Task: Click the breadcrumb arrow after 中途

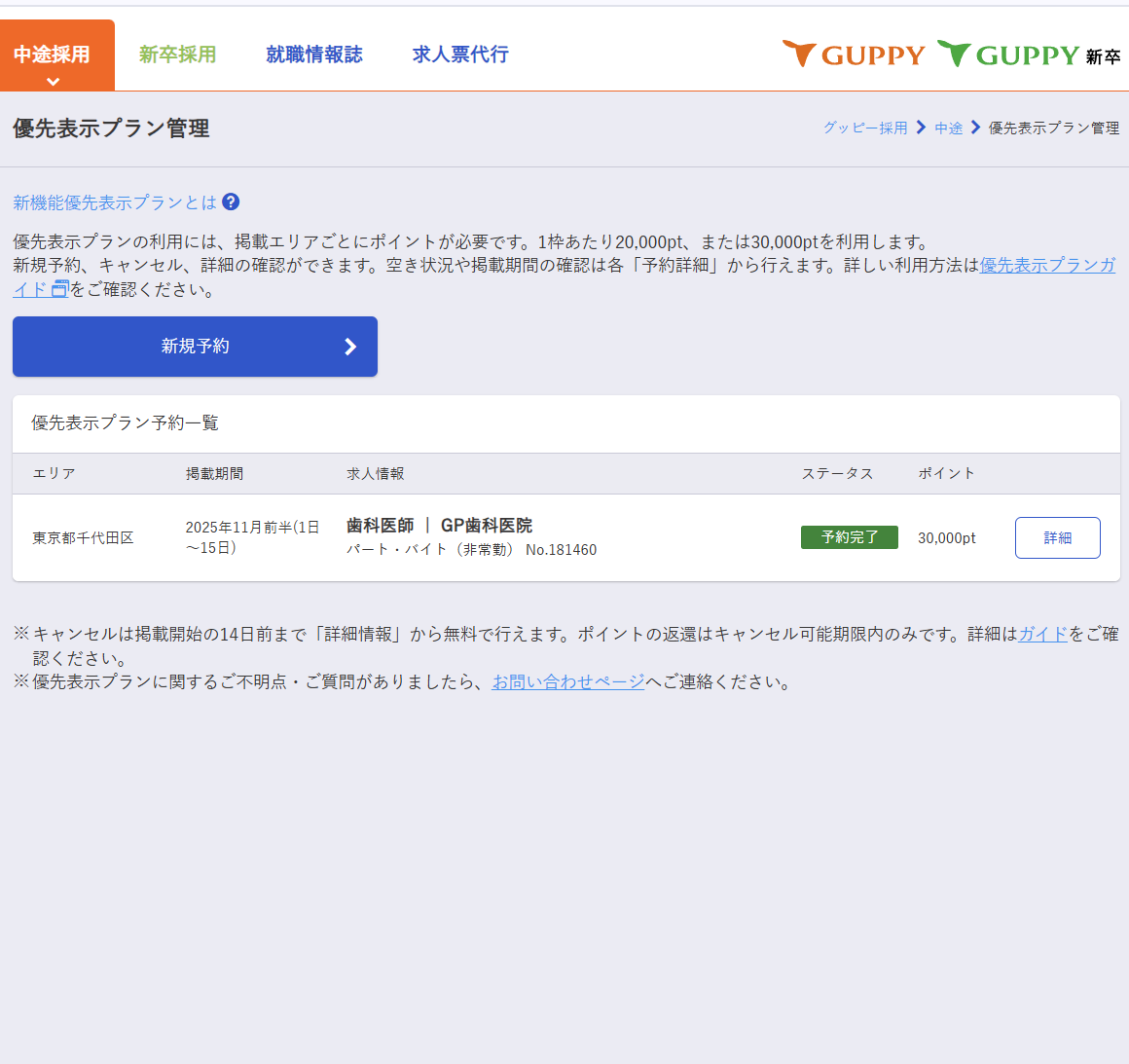Action: [x=975, y=128]
